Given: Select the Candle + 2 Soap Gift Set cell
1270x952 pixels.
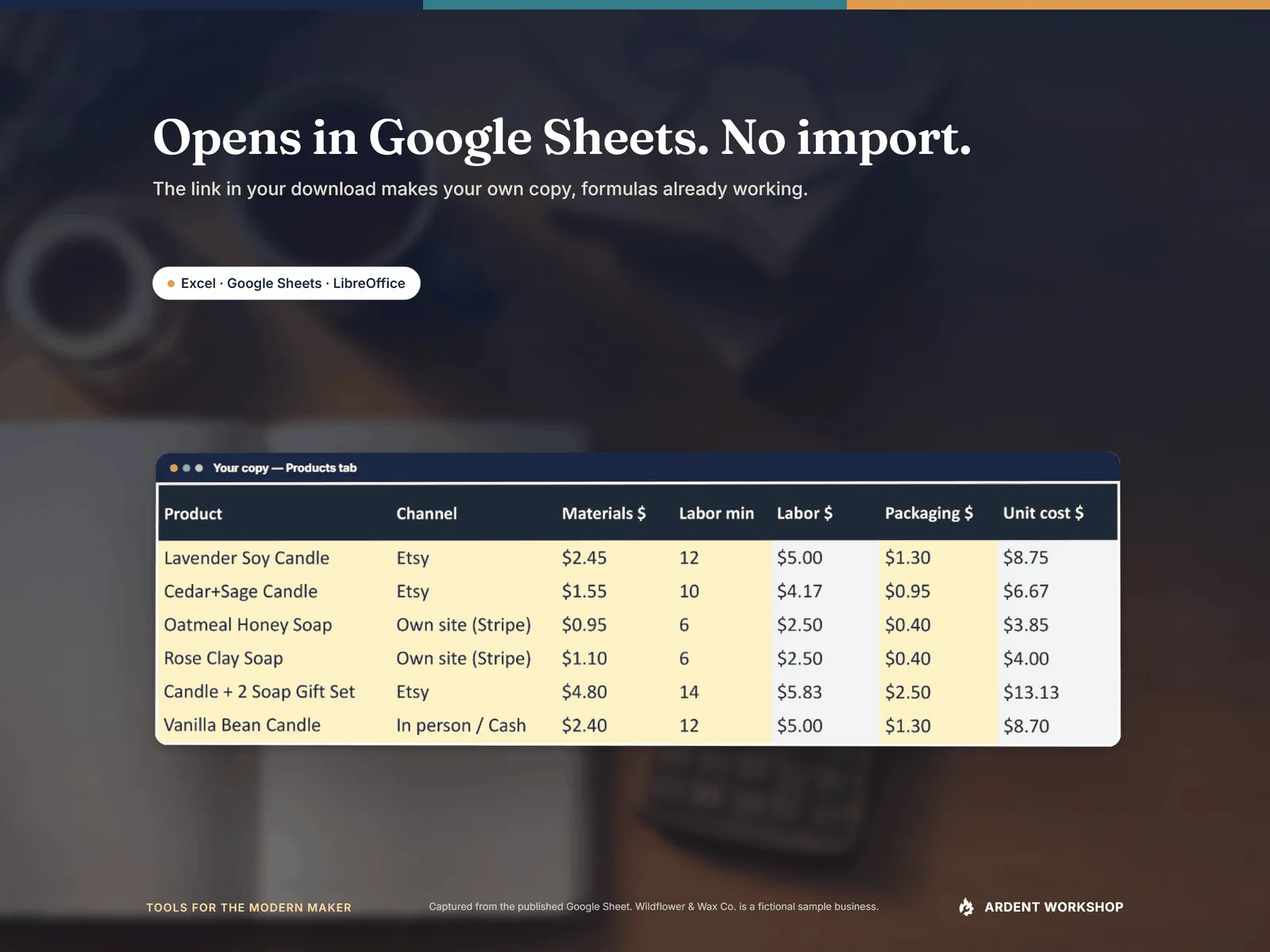Looking at the screenshot, I should 260,692.
